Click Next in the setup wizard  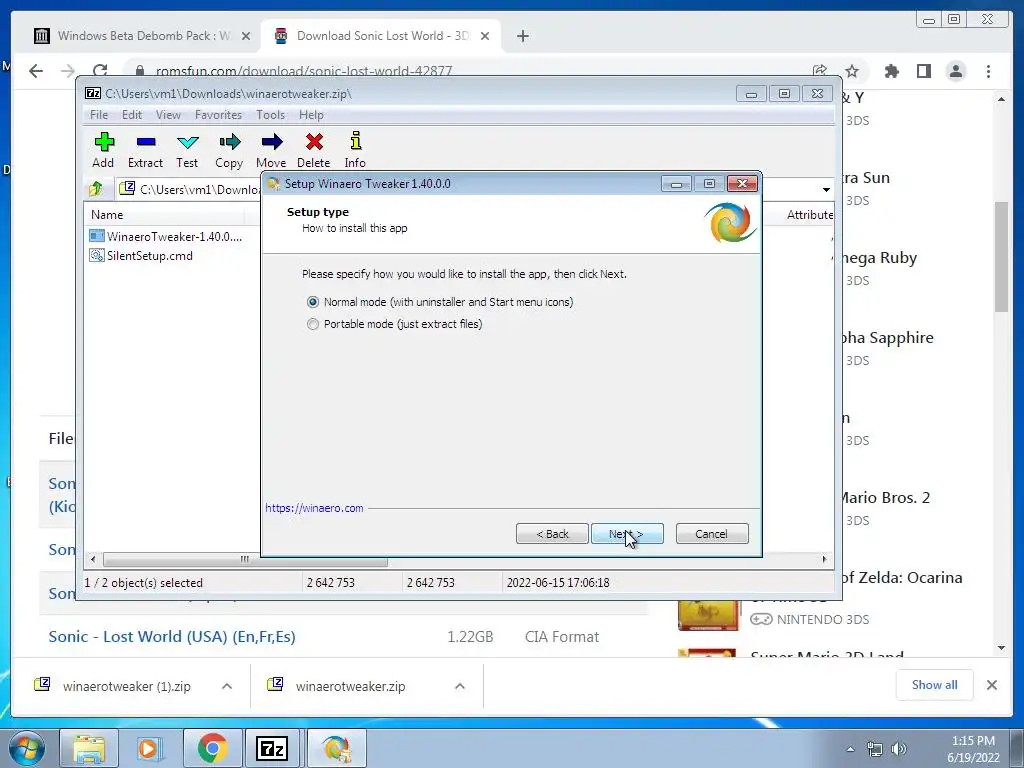pyautogui.click(x=627, y=534)
